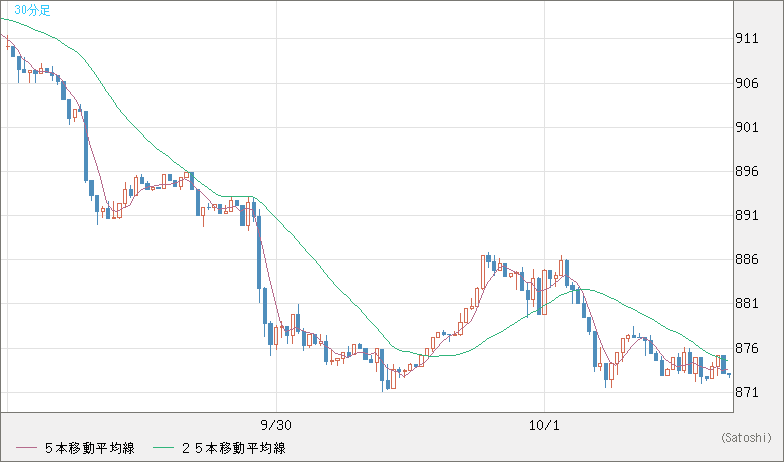This screenshot has height=462, width=784.
Task: Select the 901 price level on axis
Action: [746, 127]
